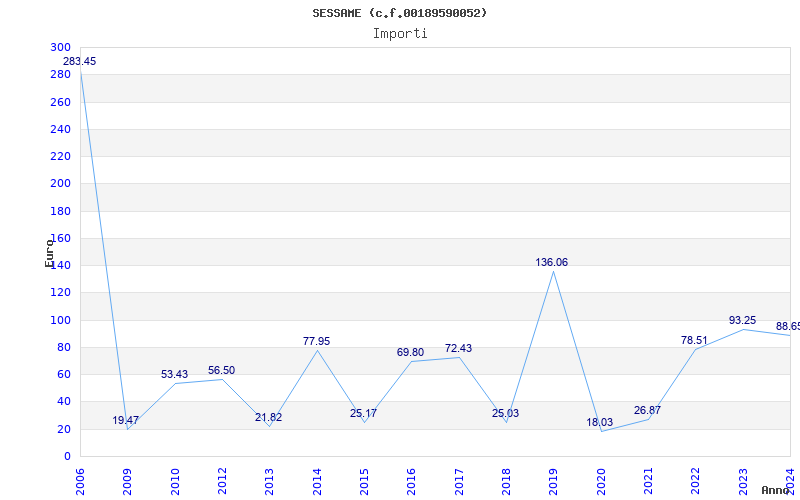
Task: Click the 283.45 data point label
Action: pos(80,62)
